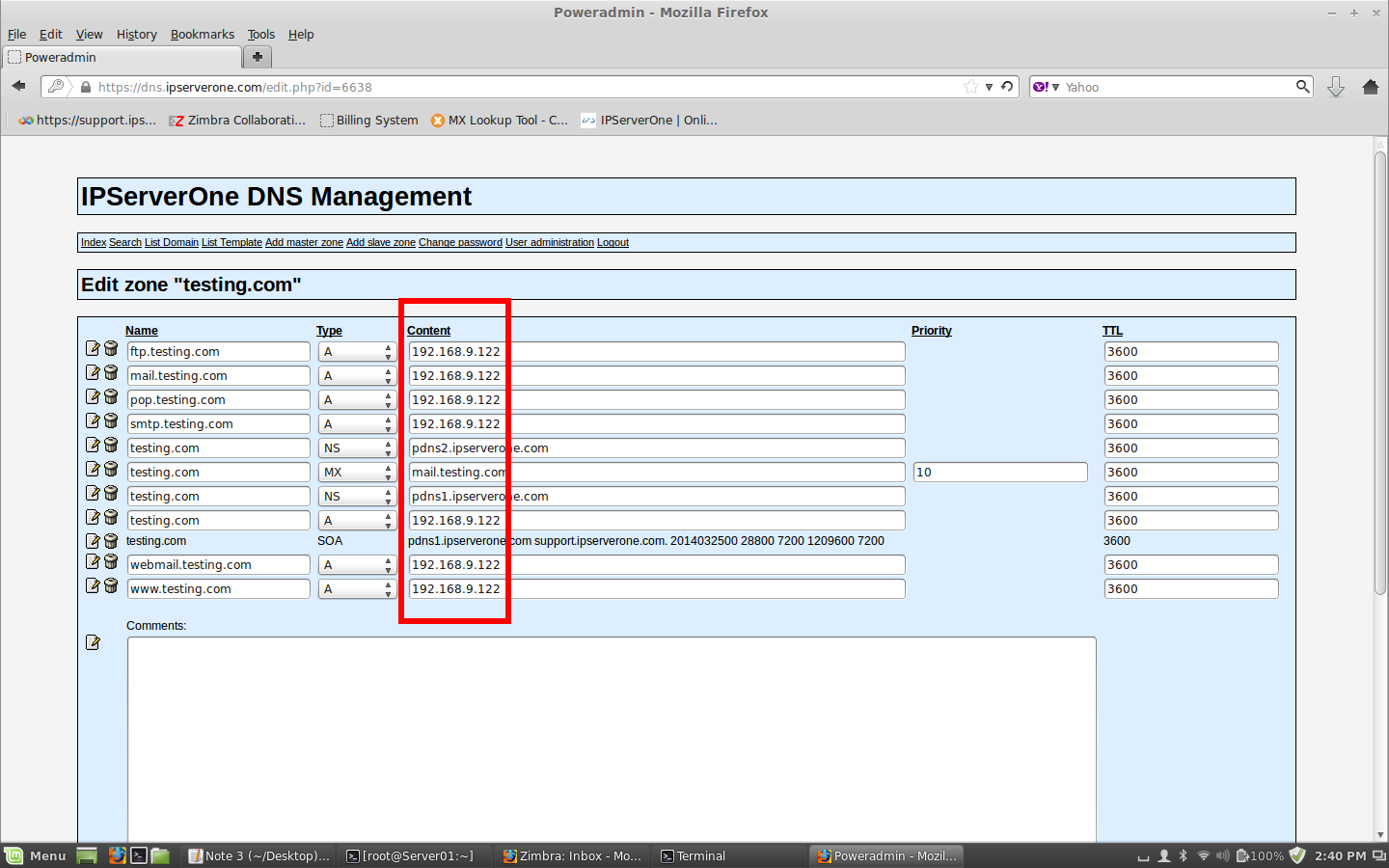Click the Add master zone link

coord(304,242)
